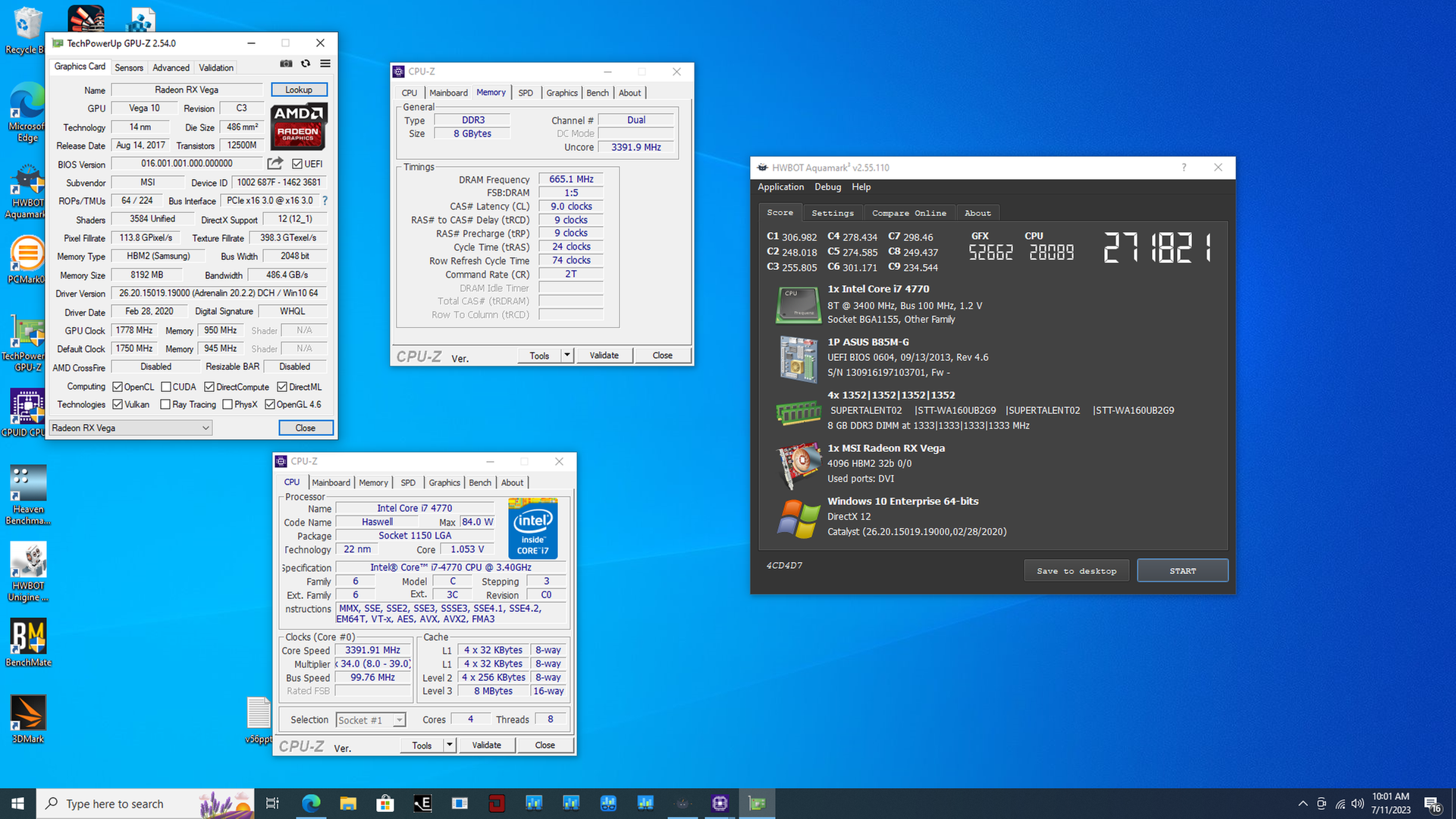Toggle the Ray Tracing checkbox
The height and width of the screenshot is (819, 1456).
coord(165,404)
